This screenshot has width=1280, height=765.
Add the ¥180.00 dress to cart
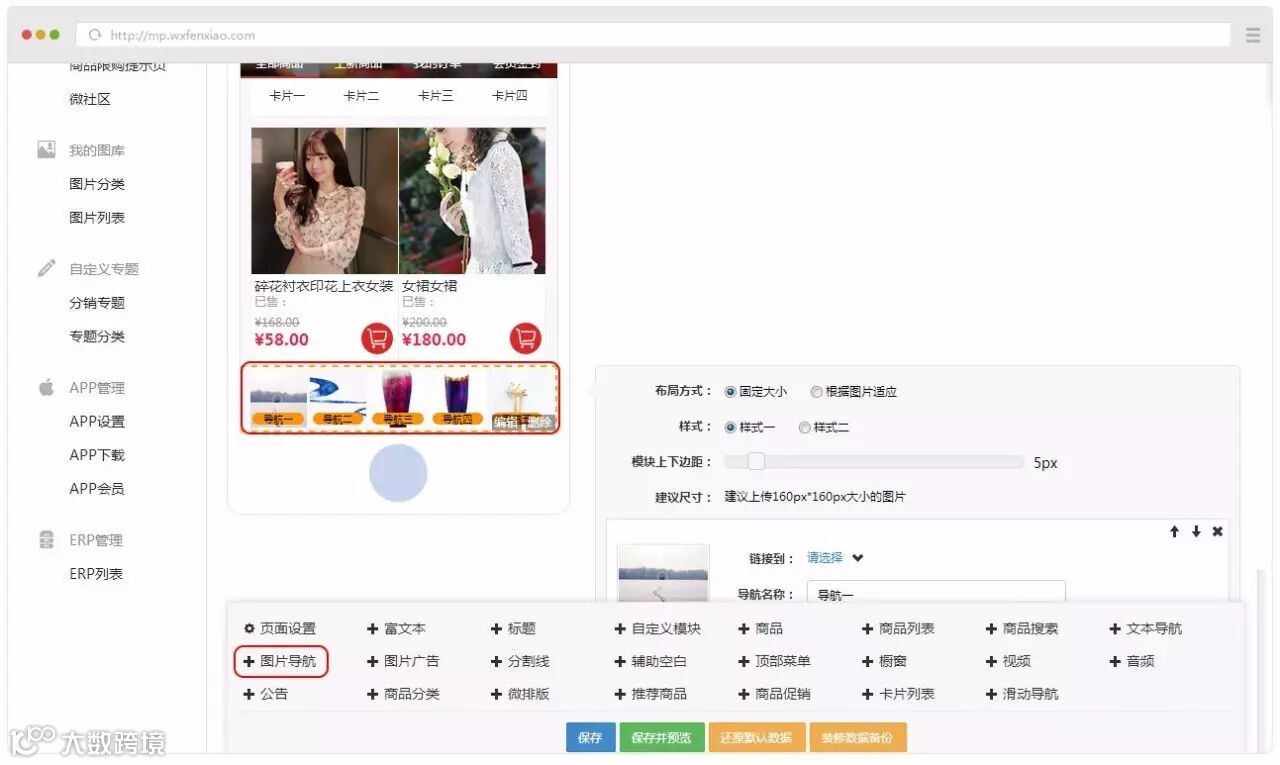525,338
